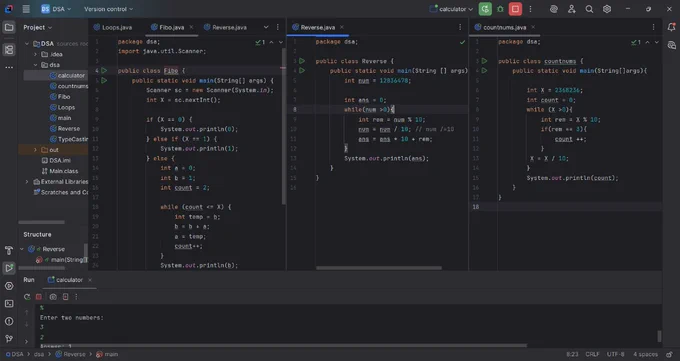Open the Project view mode dropdown
Viewport: 680px width, 361px height.
tap(38, 27)
